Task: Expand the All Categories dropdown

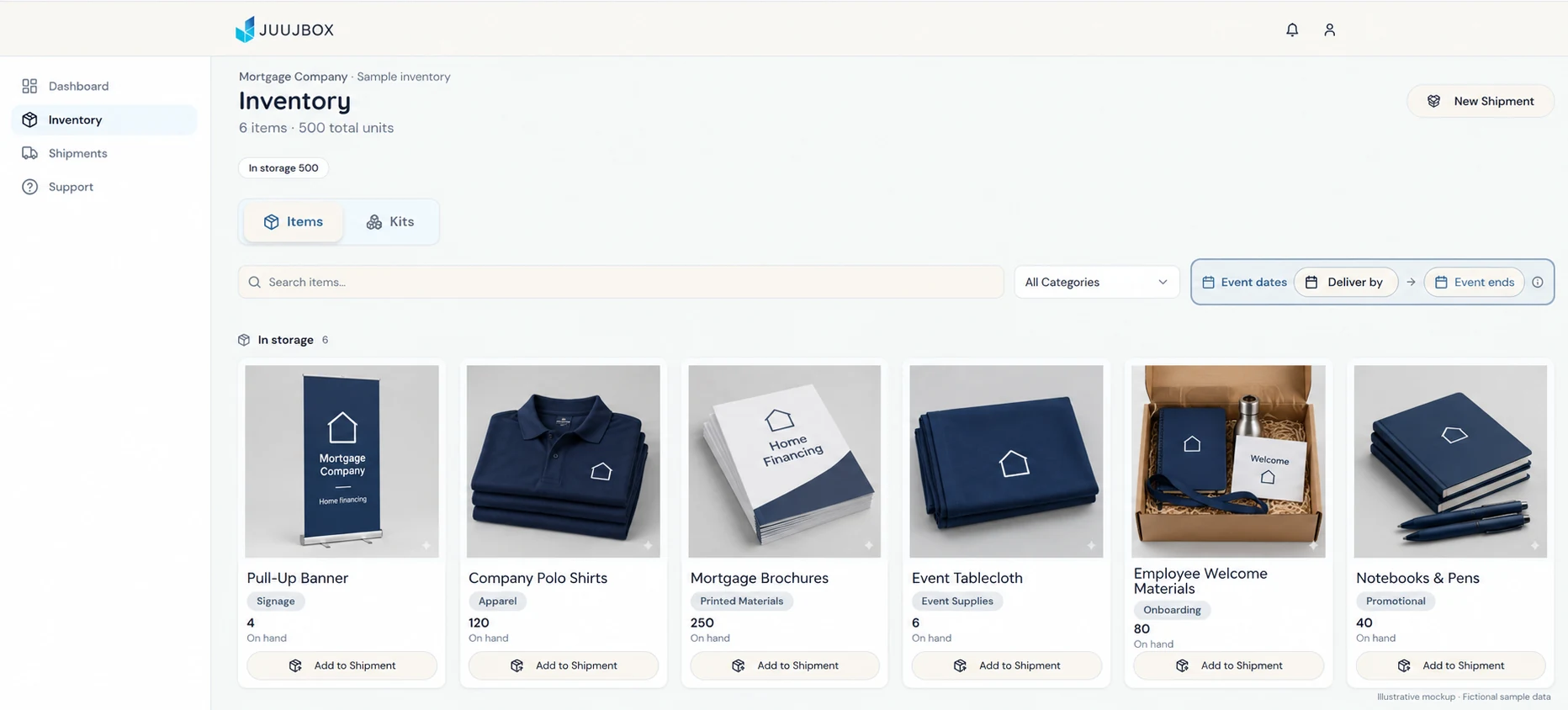Action: tap(1096, 282)
